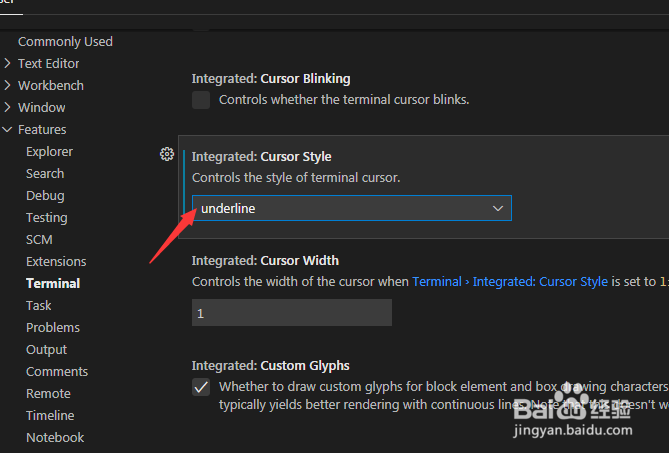Navigate to SCM settings
Screen dimensions: 669x453
(x=39, y=239)
